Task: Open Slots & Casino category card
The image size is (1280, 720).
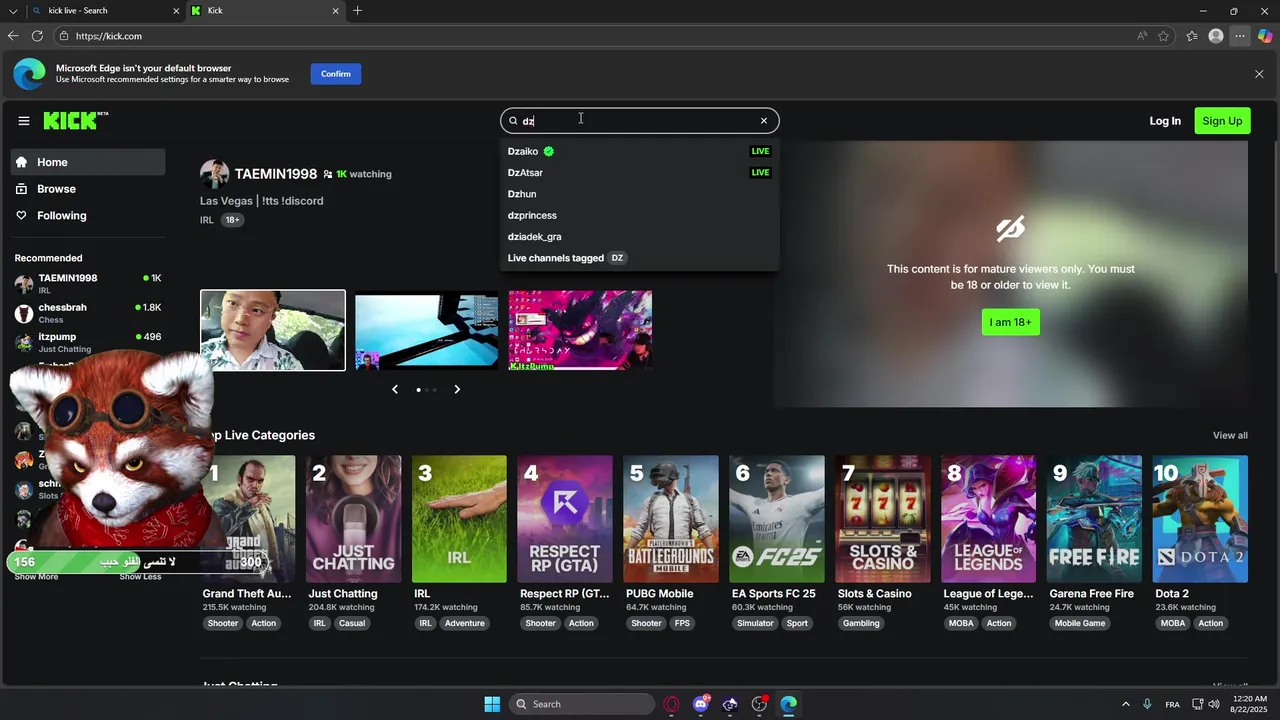Action: click(883, 519)
